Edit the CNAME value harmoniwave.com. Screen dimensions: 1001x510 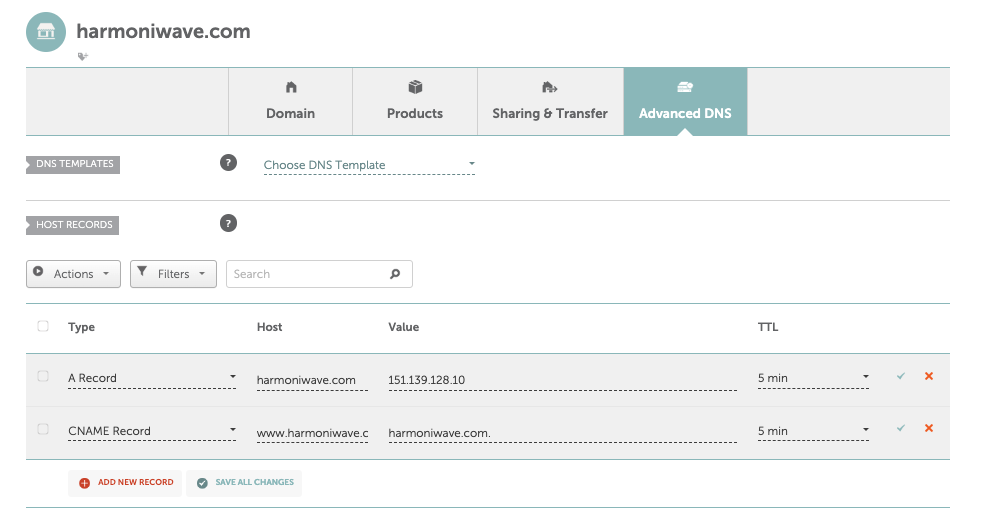click(x=562, y=433)
